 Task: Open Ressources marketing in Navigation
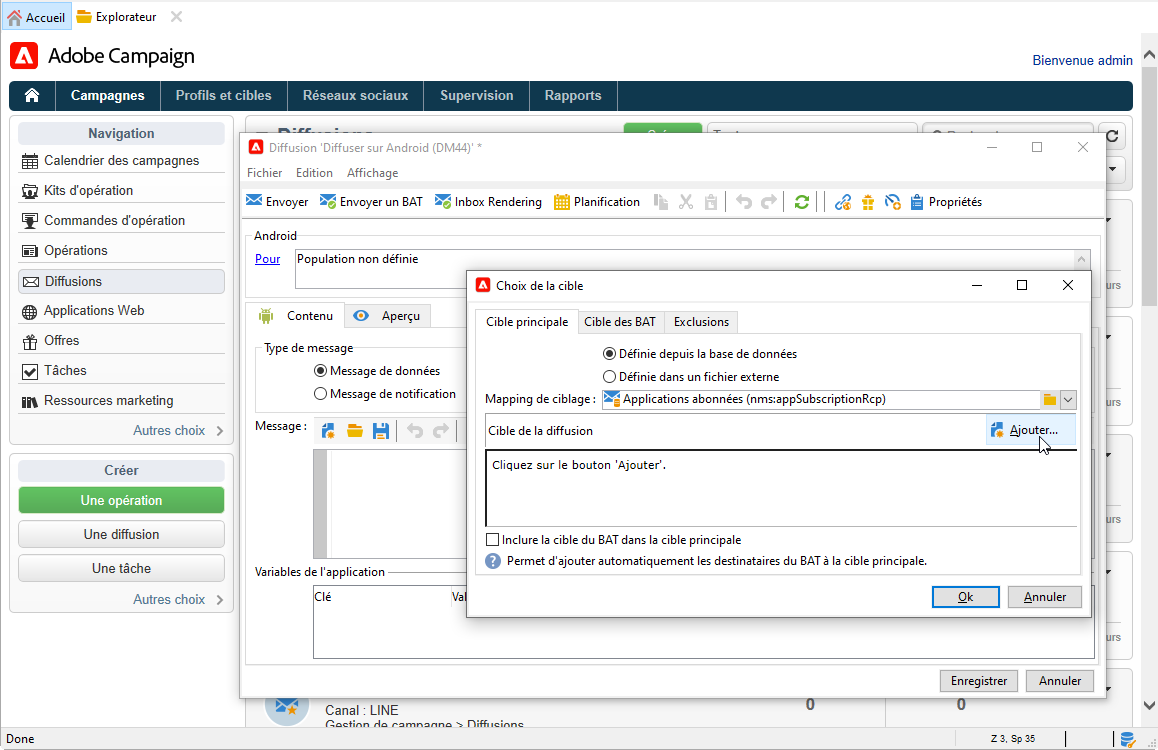click(121, 401)
